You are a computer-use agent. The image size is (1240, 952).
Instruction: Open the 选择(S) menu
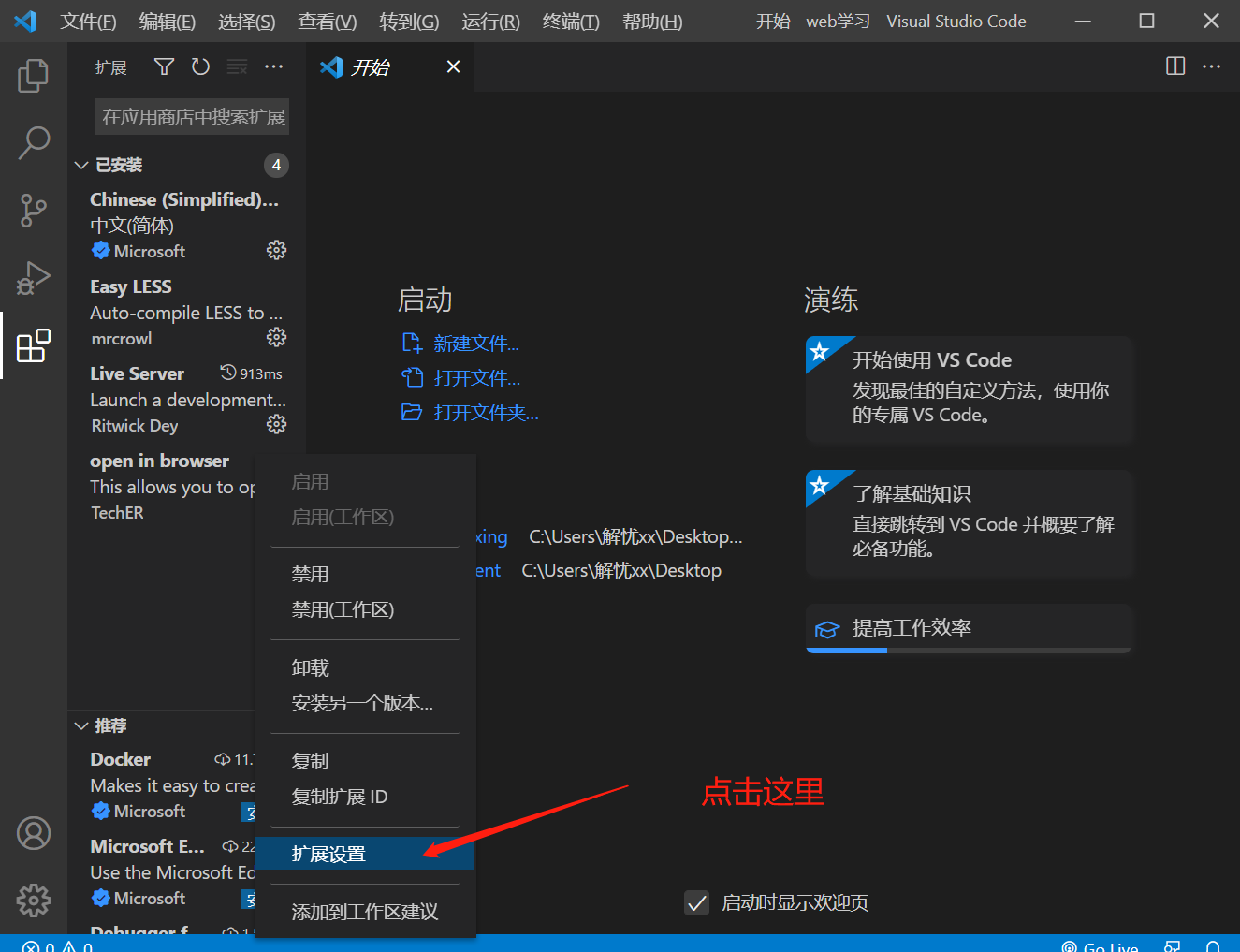246,21
